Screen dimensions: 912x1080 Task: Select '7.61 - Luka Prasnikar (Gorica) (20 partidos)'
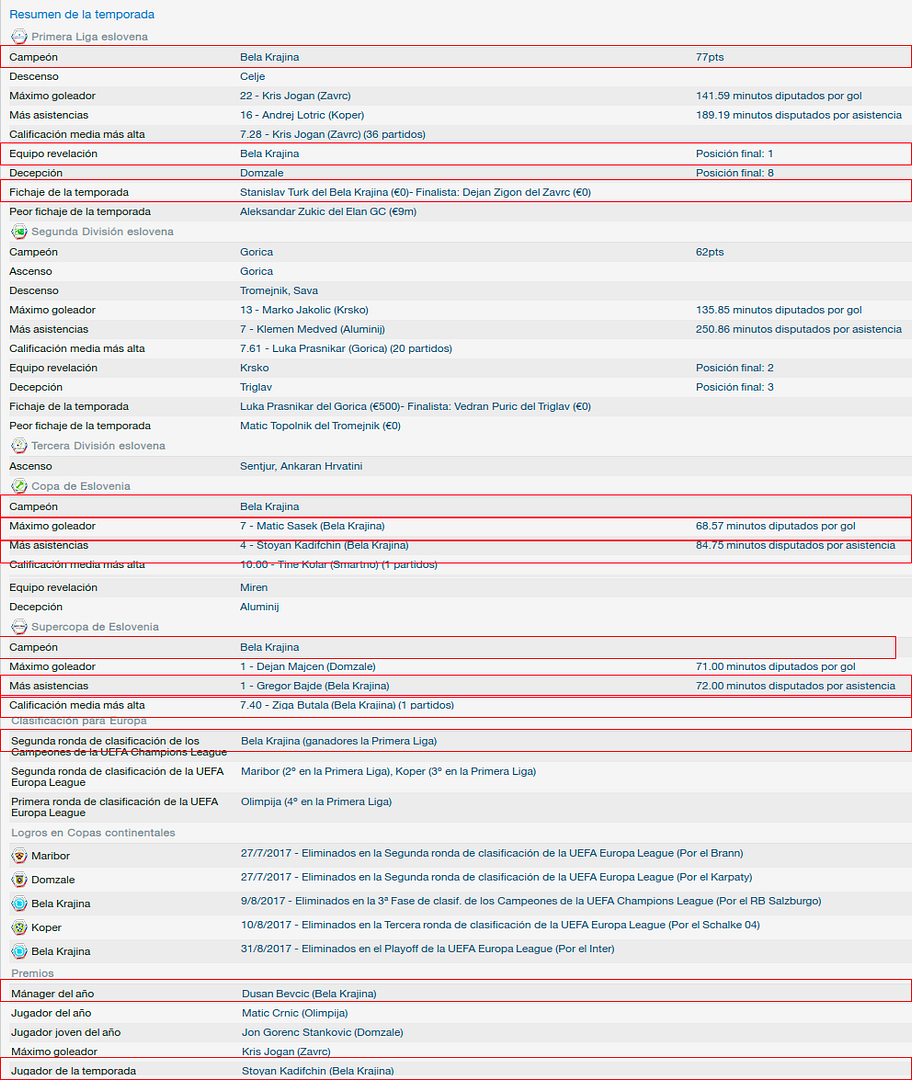[346, 349]
